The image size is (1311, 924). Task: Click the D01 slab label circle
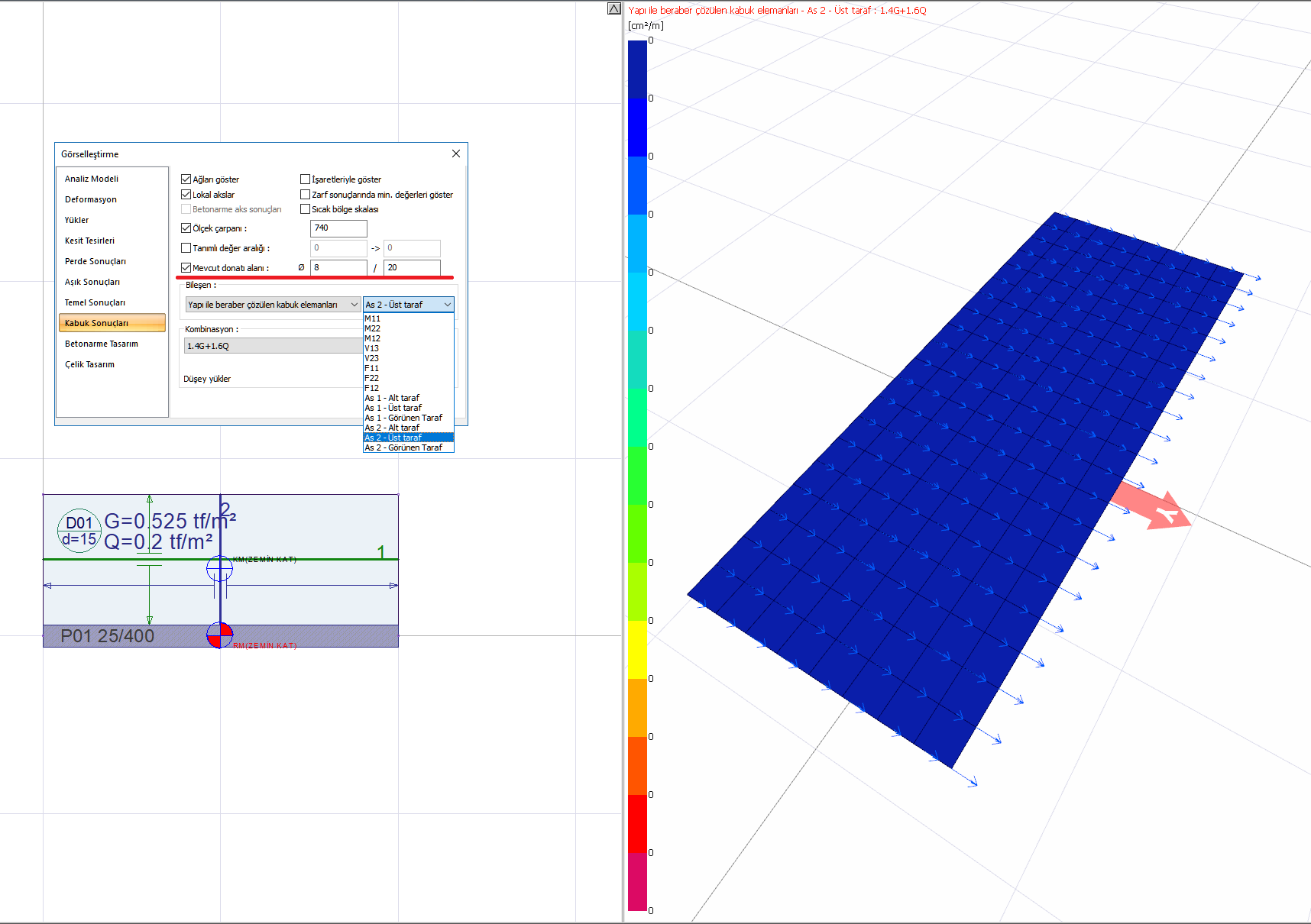(x=79, y=530)
